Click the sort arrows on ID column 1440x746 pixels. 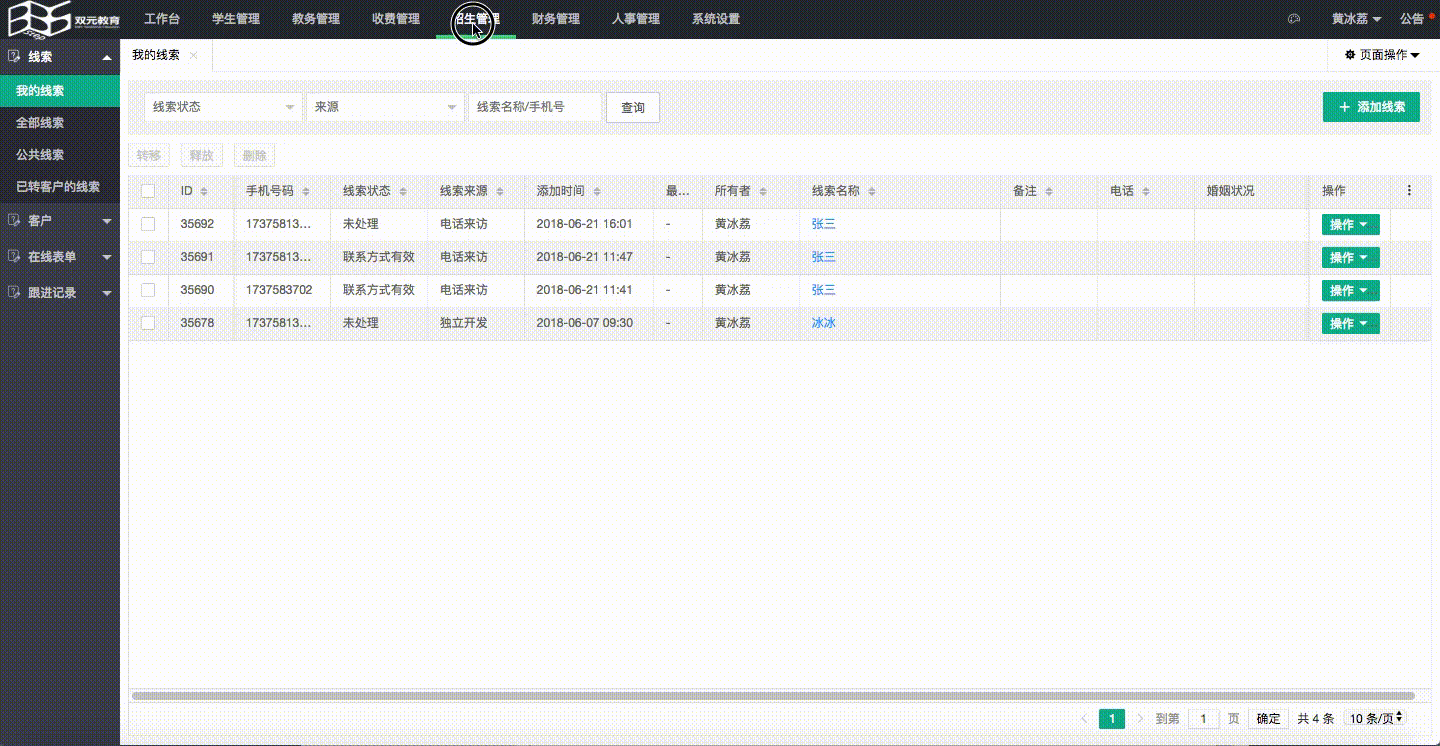[x=204, y=191]
